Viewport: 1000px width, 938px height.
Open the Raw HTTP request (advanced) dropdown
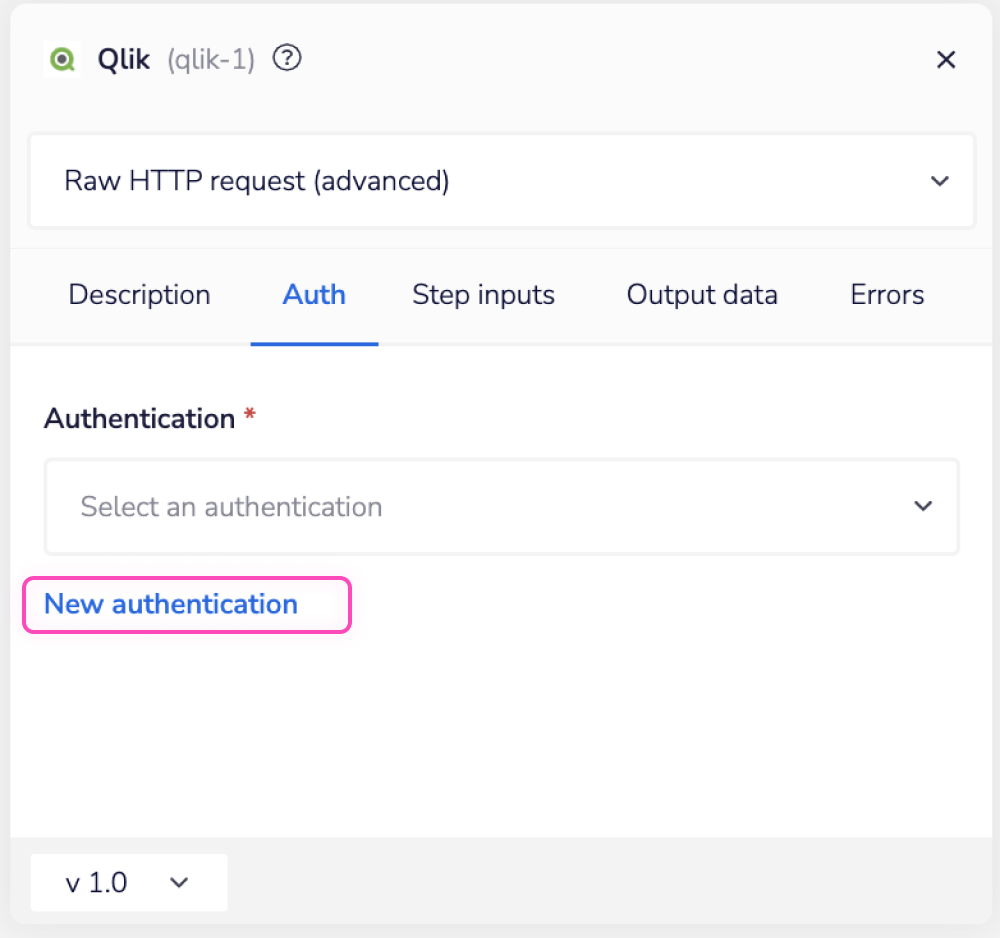500,181
